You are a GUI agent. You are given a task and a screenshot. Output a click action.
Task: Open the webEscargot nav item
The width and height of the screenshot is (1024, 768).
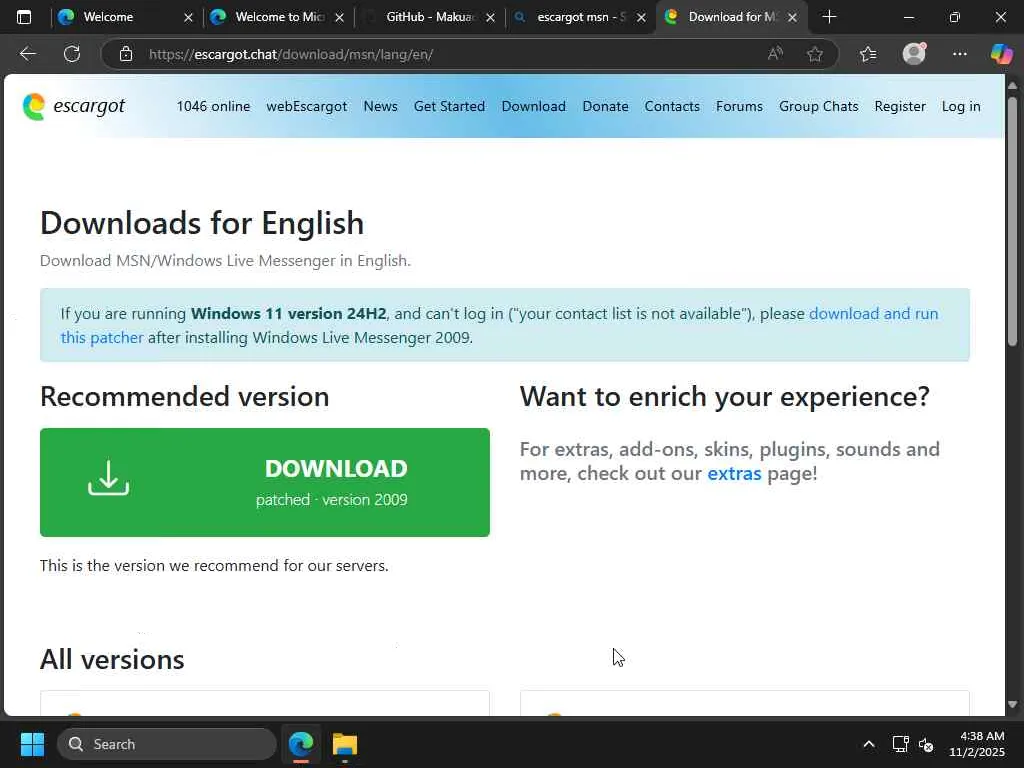306,106
